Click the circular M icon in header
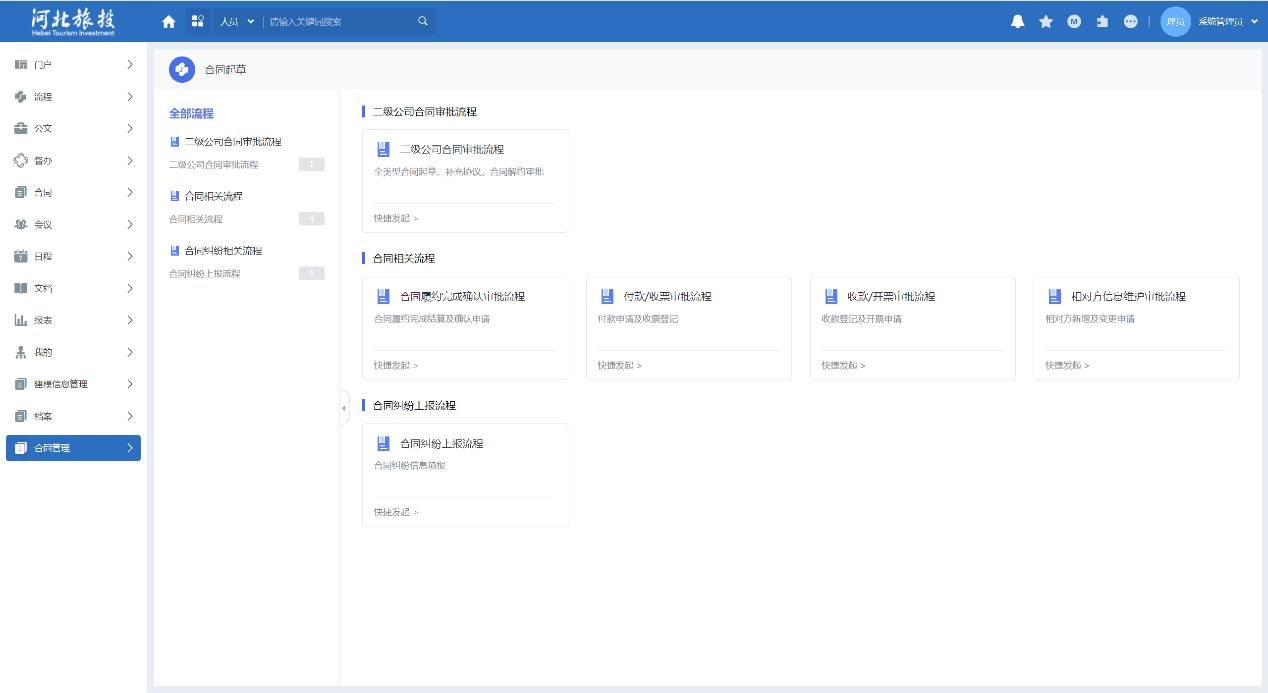 click(x=1074, y=21)
